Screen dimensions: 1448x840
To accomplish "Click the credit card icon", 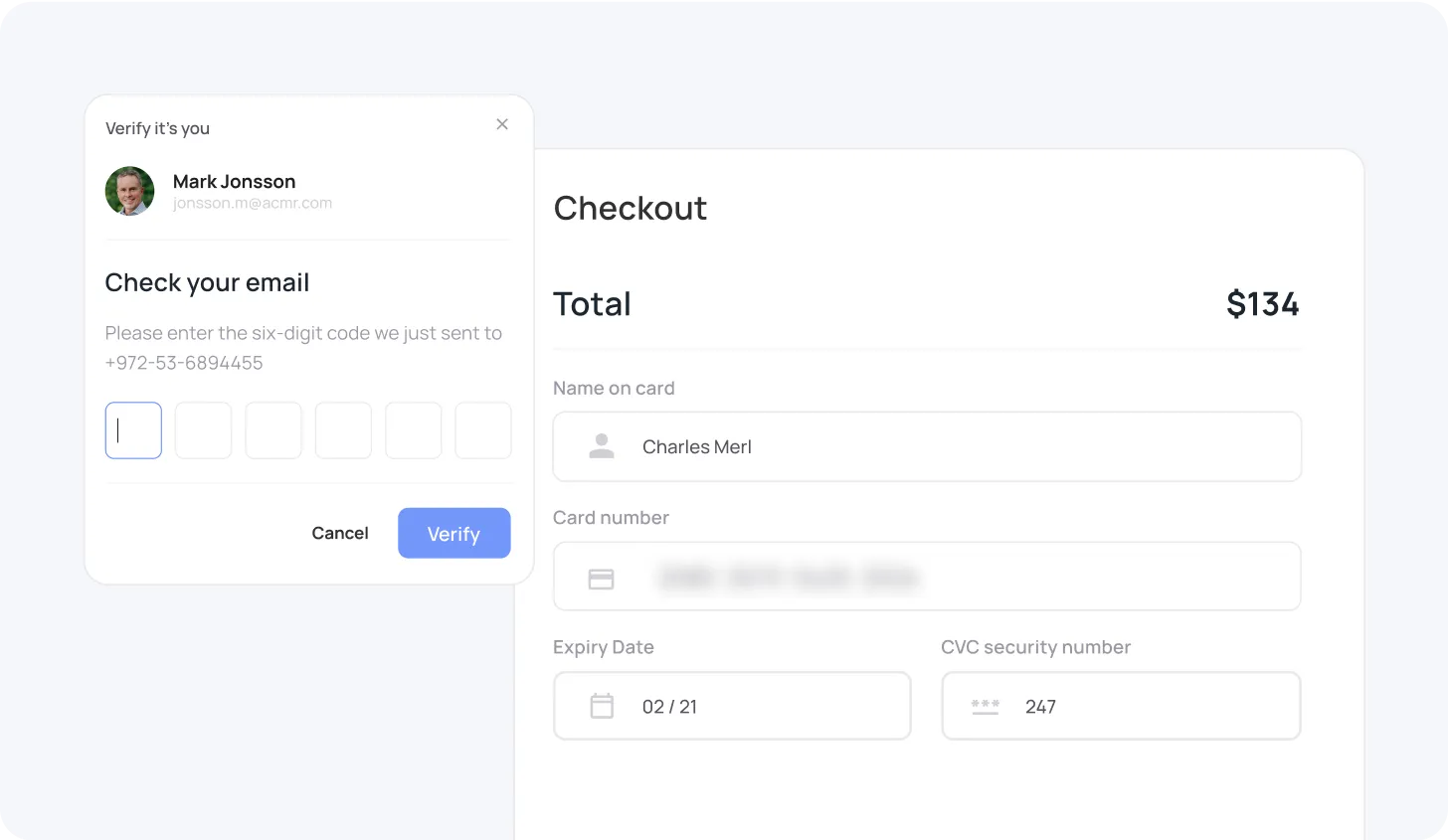I will tap(602, 579).
